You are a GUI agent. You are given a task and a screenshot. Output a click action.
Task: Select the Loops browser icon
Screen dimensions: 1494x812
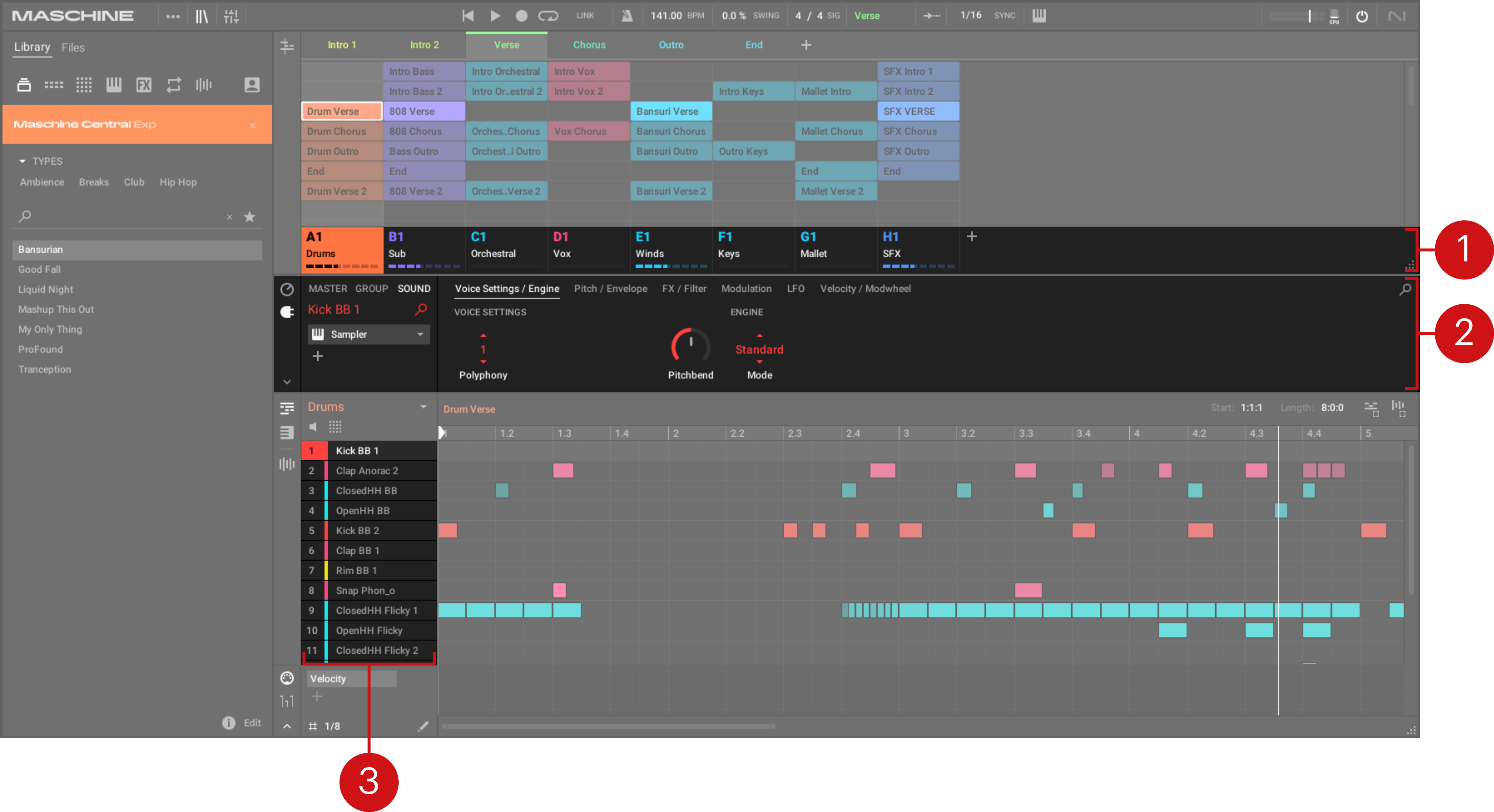(173, 85)
